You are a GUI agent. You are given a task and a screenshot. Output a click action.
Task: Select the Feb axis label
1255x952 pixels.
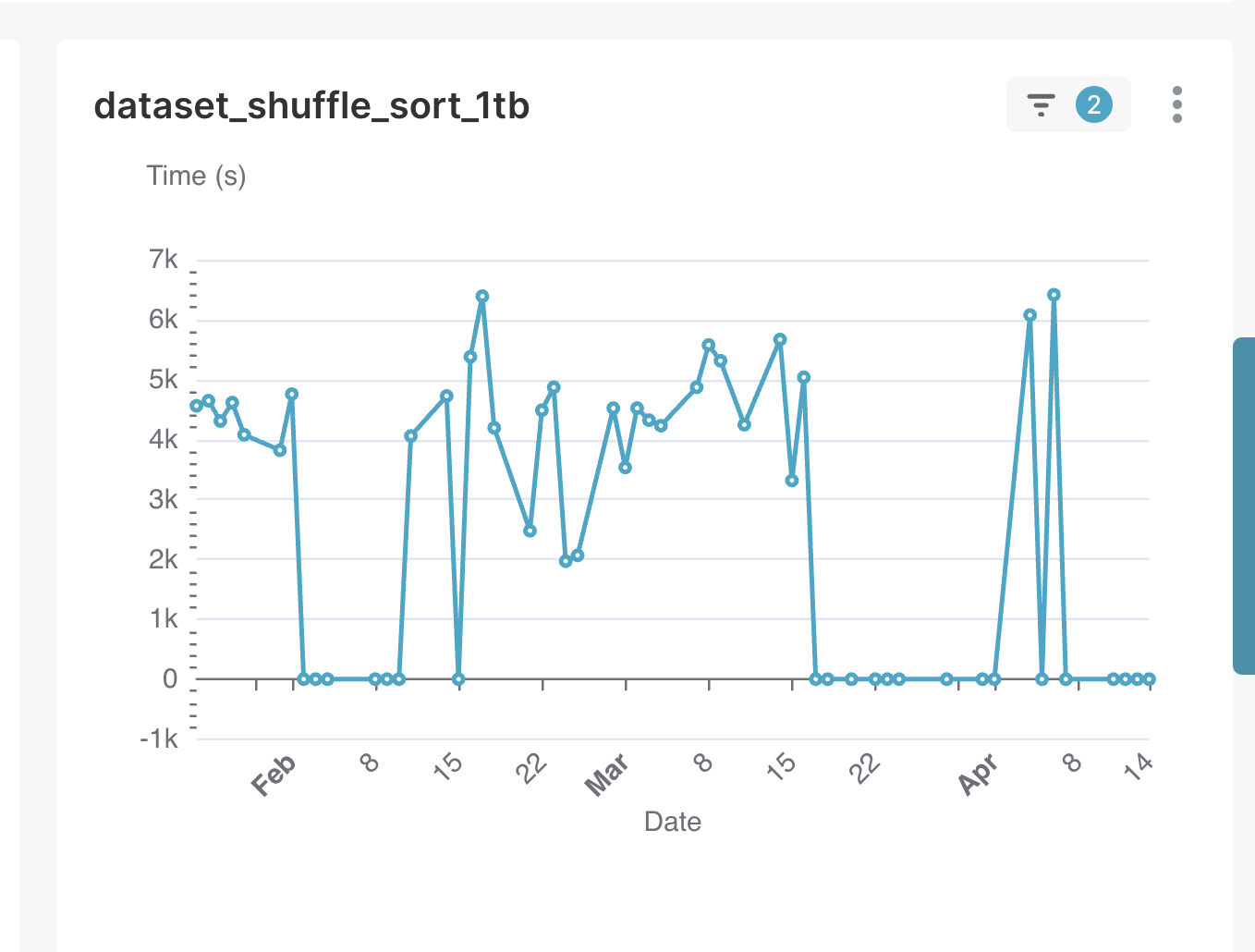click(x=274, y=777)
